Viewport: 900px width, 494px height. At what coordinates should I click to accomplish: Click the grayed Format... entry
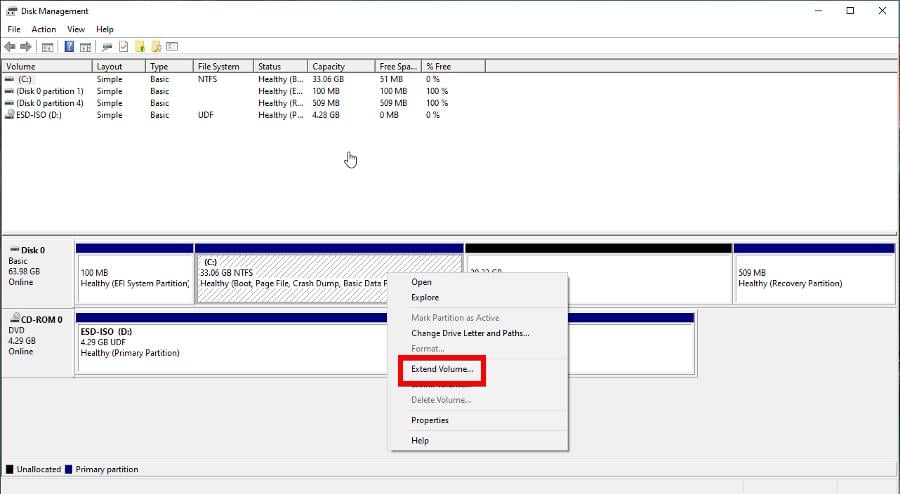pyautogui.click(x=428, y=348)
